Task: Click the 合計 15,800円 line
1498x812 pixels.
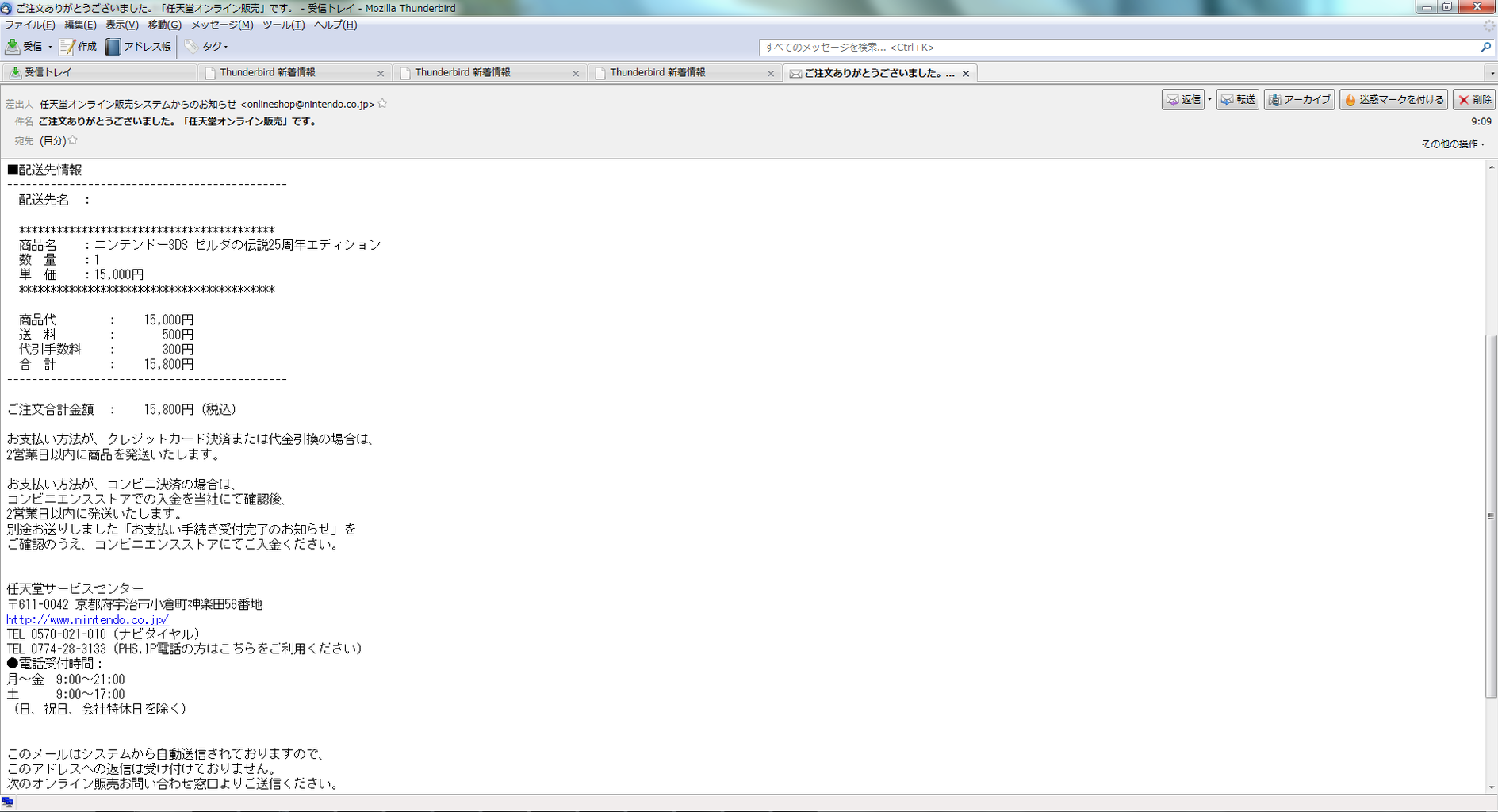Action: pos(106,365)
